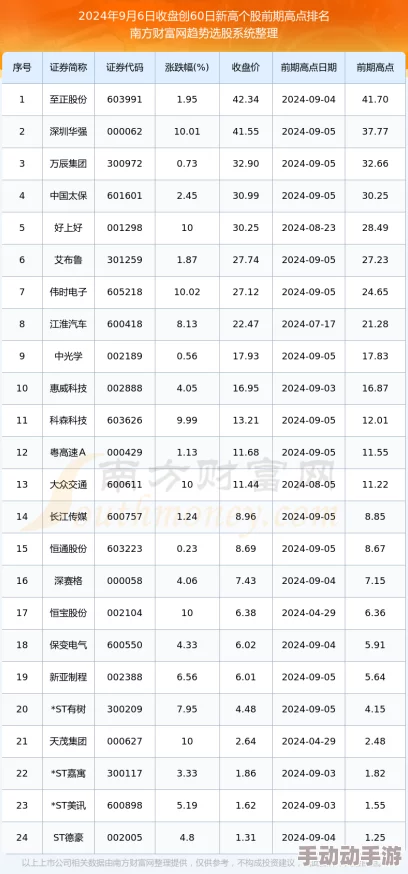Click stock code 603991

pyautogui.click(x=125, y=100)
